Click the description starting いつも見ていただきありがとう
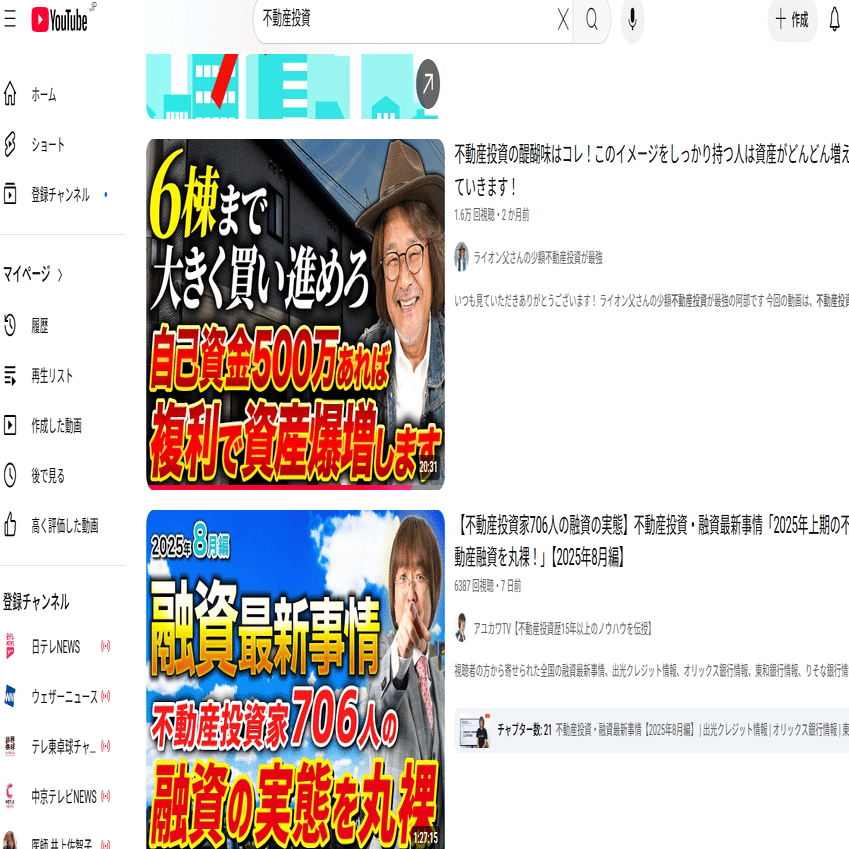The image size is (849, 849). 651,301
